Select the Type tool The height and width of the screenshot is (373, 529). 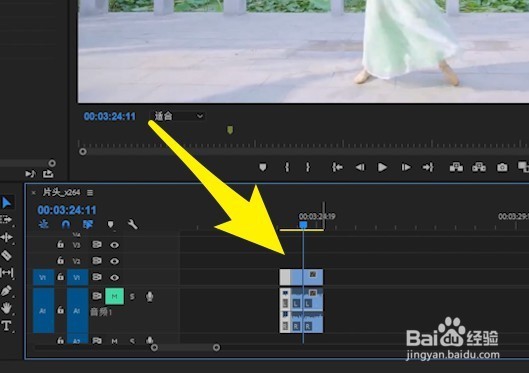coord(6,326)
